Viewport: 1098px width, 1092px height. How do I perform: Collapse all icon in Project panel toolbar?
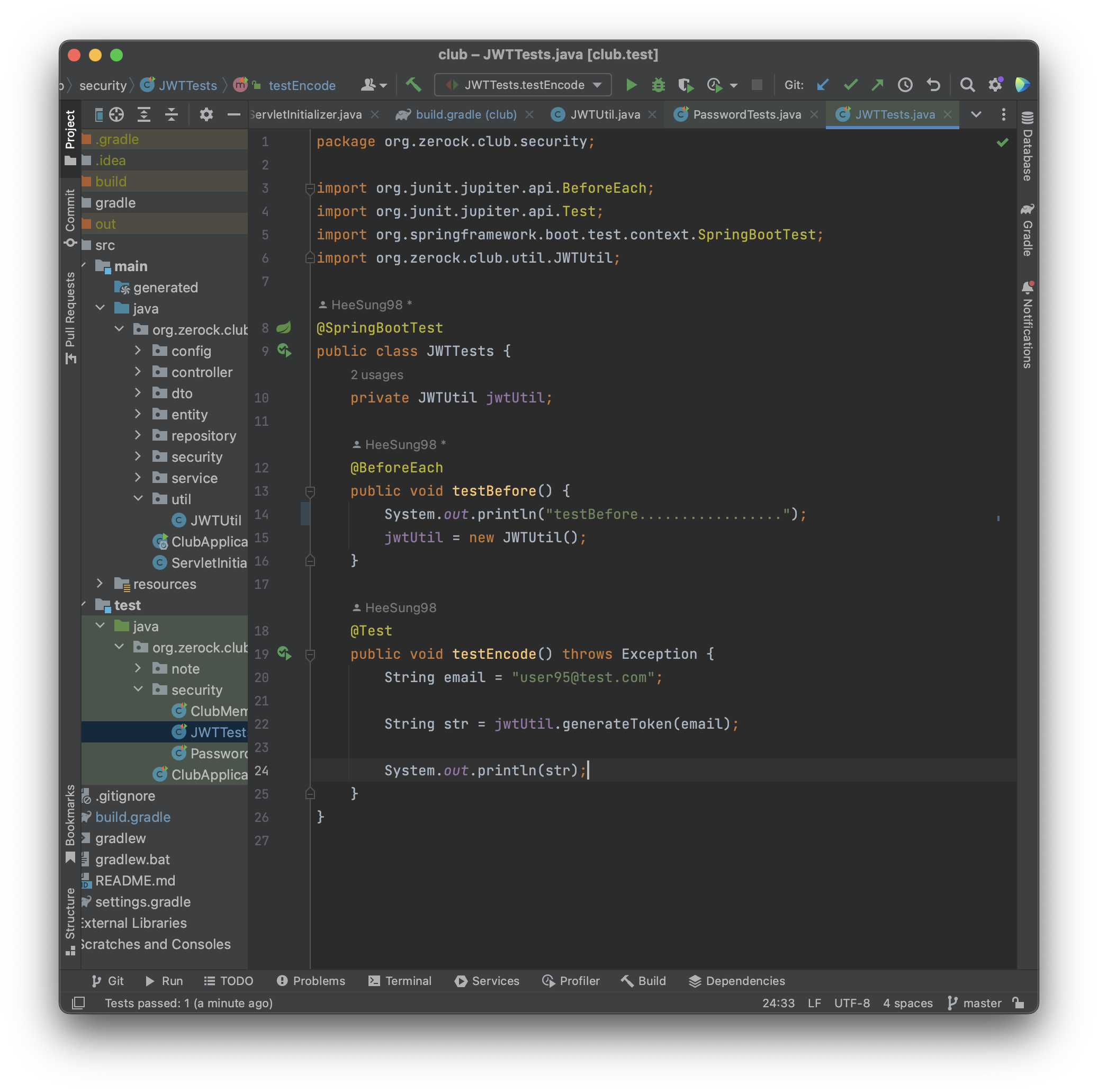171,115
